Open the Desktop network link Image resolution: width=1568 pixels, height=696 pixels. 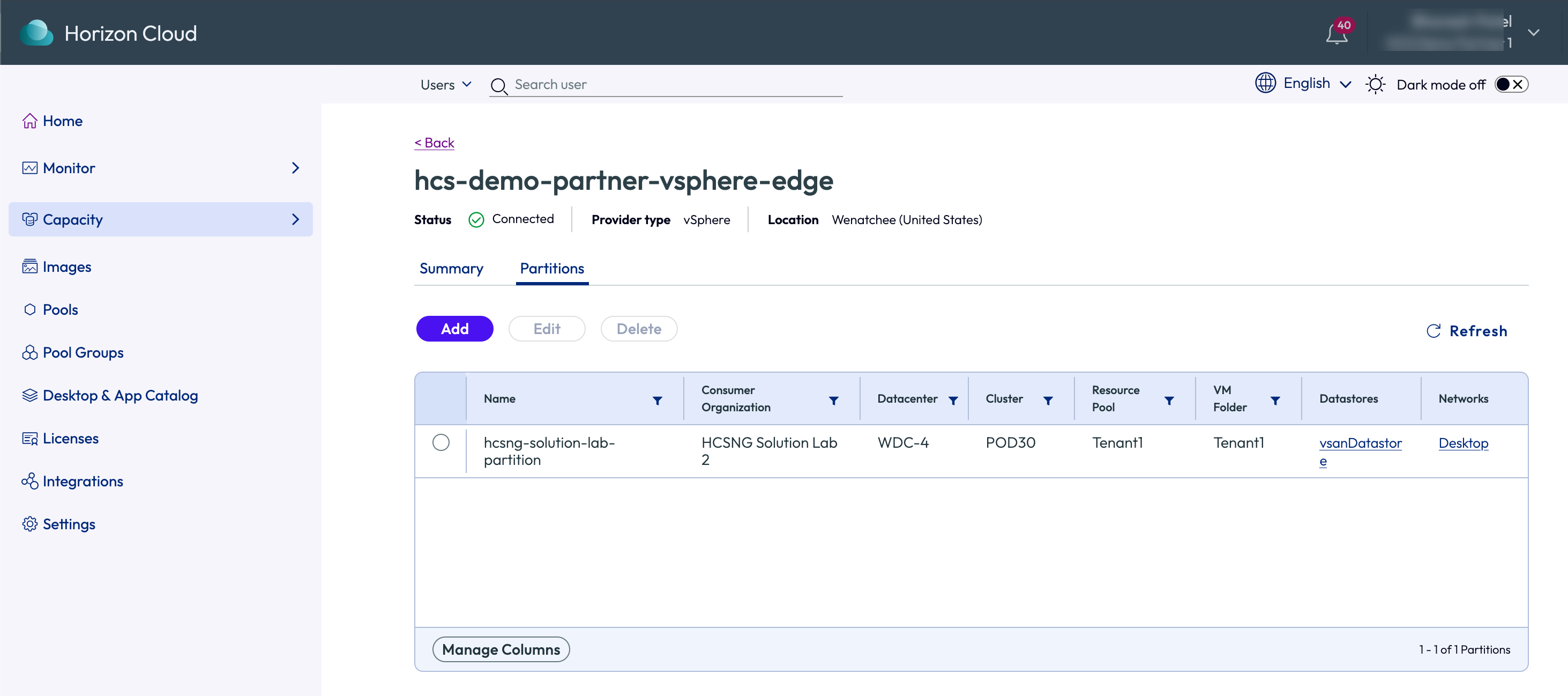(1464, 443)
